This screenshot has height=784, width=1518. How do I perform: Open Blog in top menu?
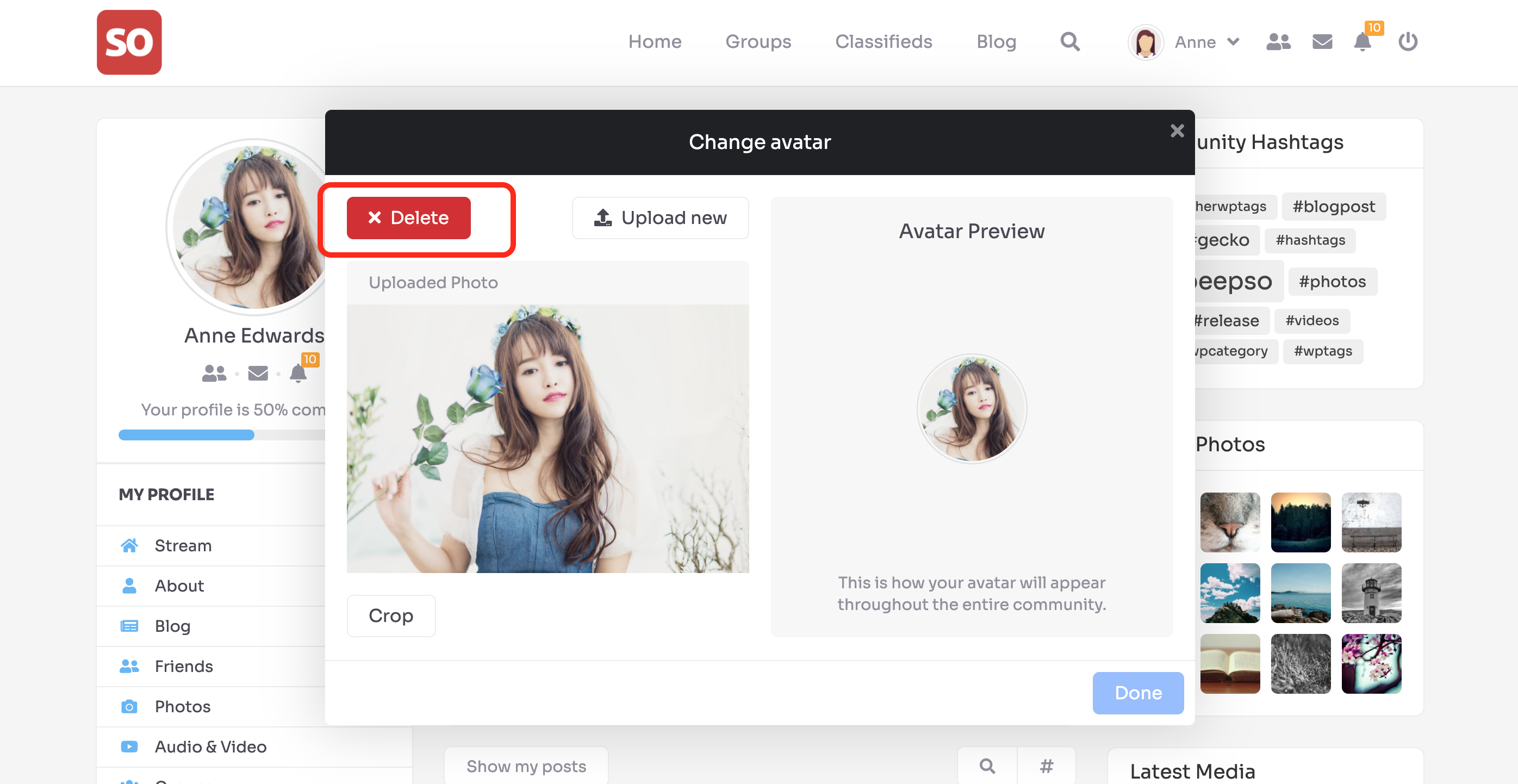[x=996, y=42]
